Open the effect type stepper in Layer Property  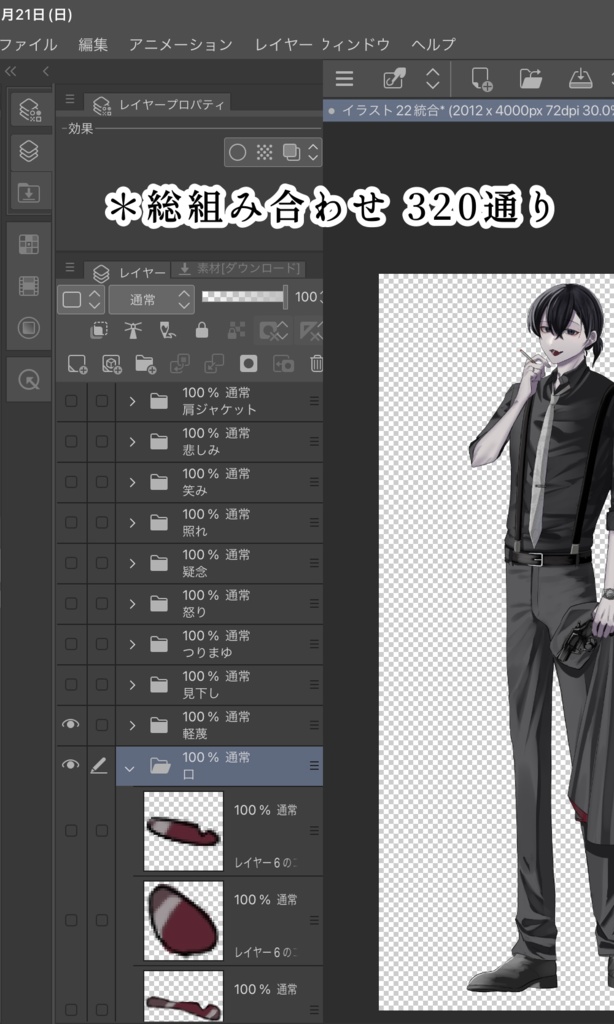coord(313,152)
